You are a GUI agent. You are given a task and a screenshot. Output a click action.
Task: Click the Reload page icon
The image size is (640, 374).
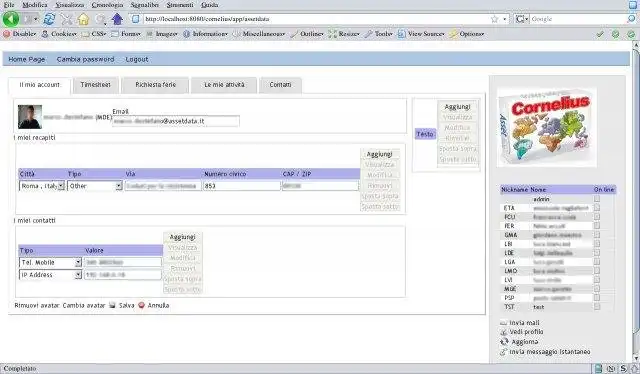tap(49, 19)
